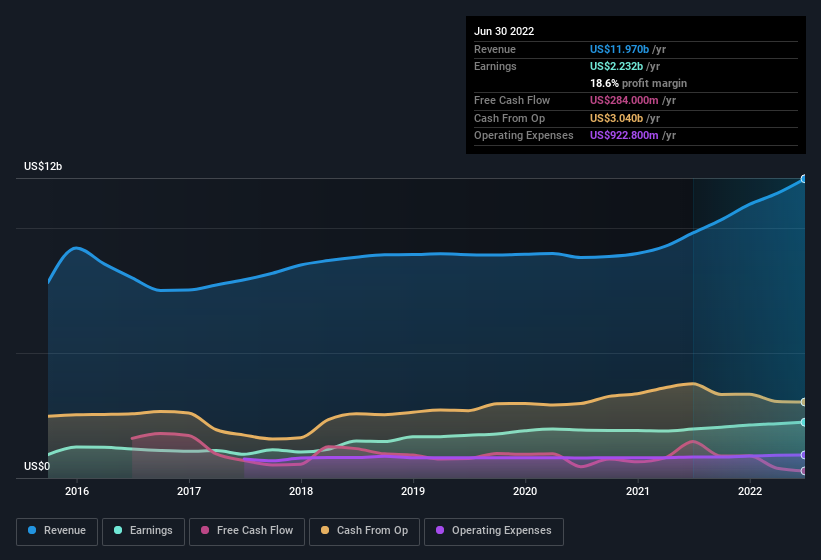Screen dimensions: 821x560
Task: Toggle the Earnings legend button
Action: (x=143, y=531)
